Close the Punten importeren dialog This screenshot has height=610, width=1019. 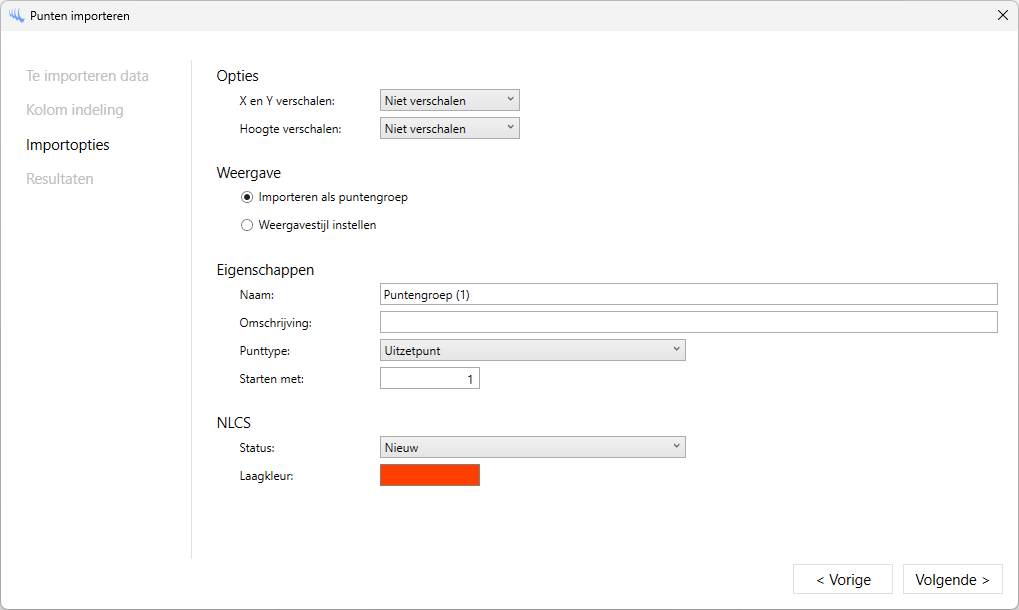point(1002,16)
